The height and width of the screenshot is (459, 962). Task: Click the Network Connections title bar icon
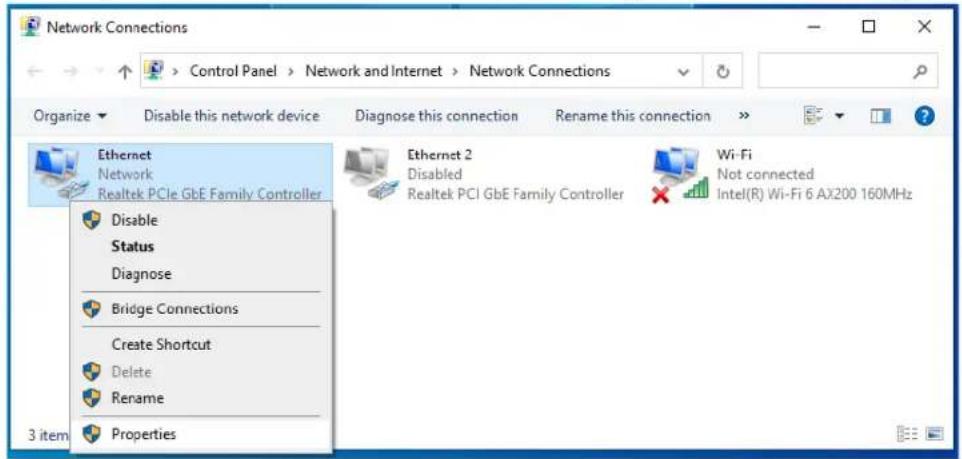click(31, 27)
